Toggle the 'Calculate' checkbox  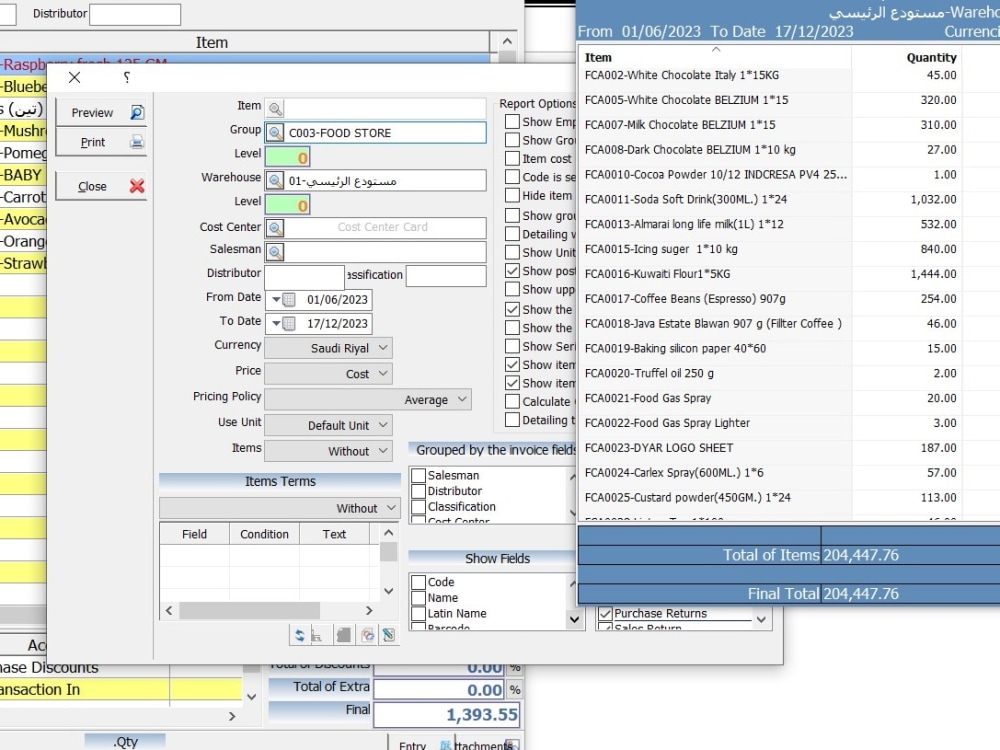(x=512, y=401)
